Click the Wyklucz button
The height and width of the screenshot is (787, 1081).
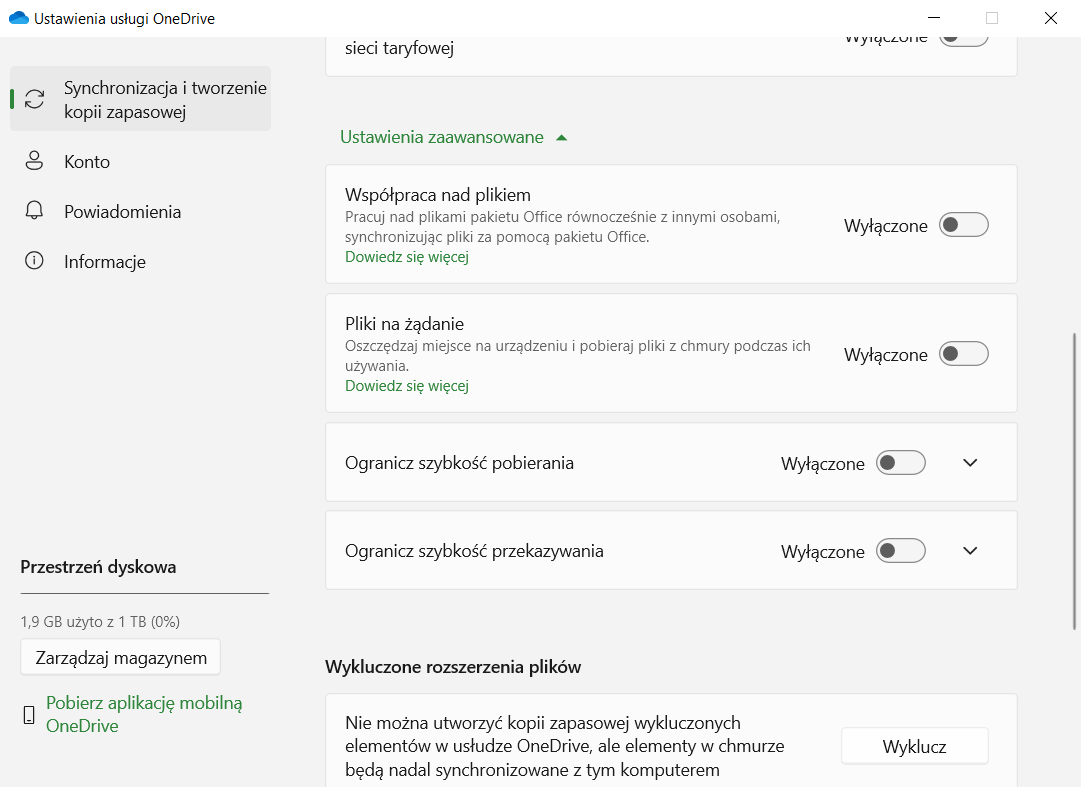coord(914,746)
